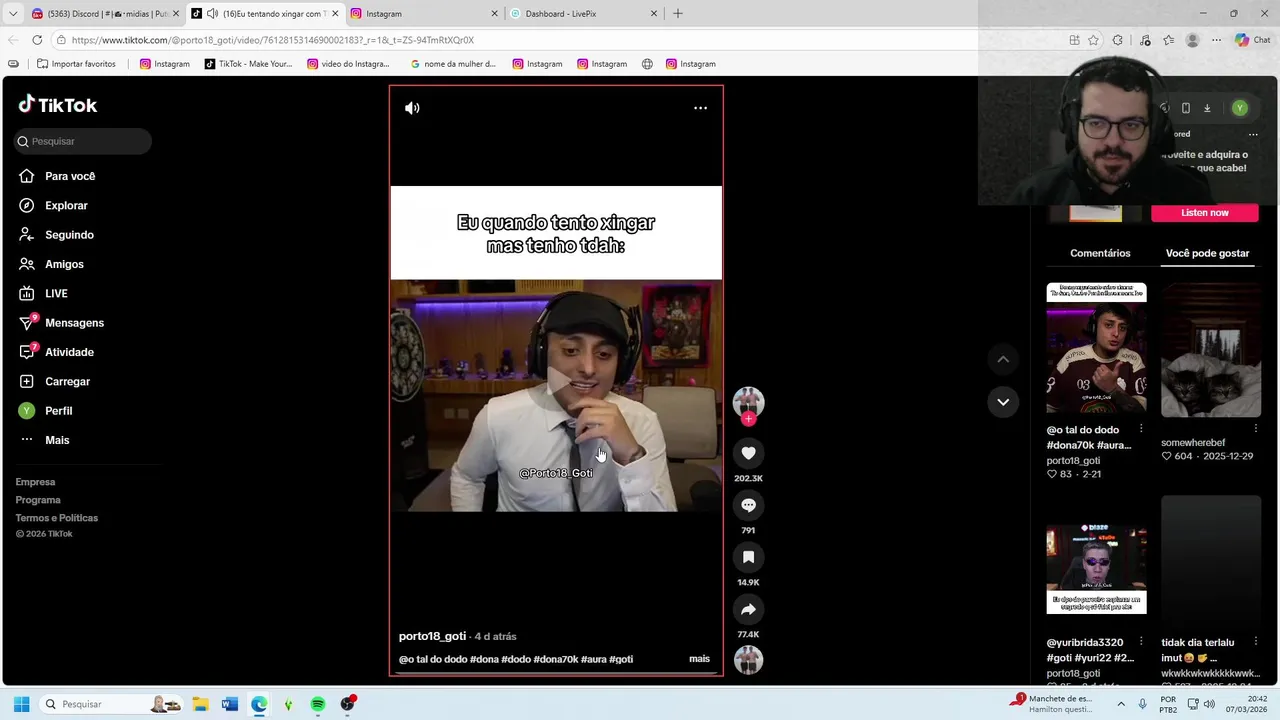The image size is (1280, 720).
Task: Add page to favorites star icon
Action: click(x=1093, y=40)
